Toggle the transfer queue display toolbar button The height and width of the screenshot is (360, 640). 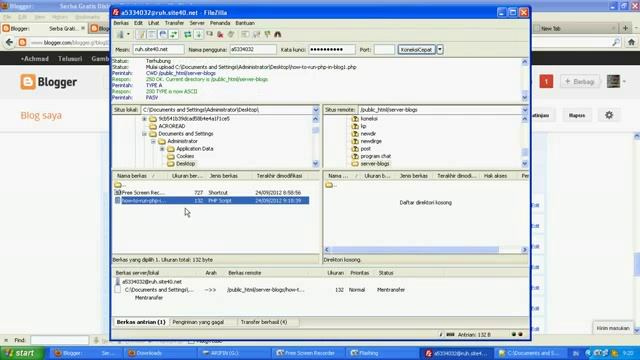coord(173,35)
